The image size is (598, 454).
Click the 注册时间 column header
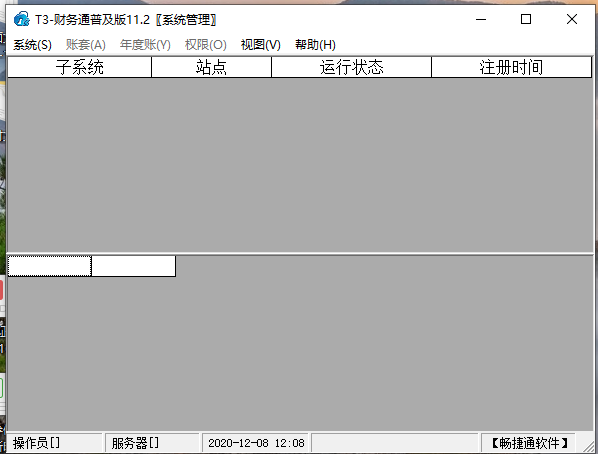pyautogui.click(x=511, y=67)
